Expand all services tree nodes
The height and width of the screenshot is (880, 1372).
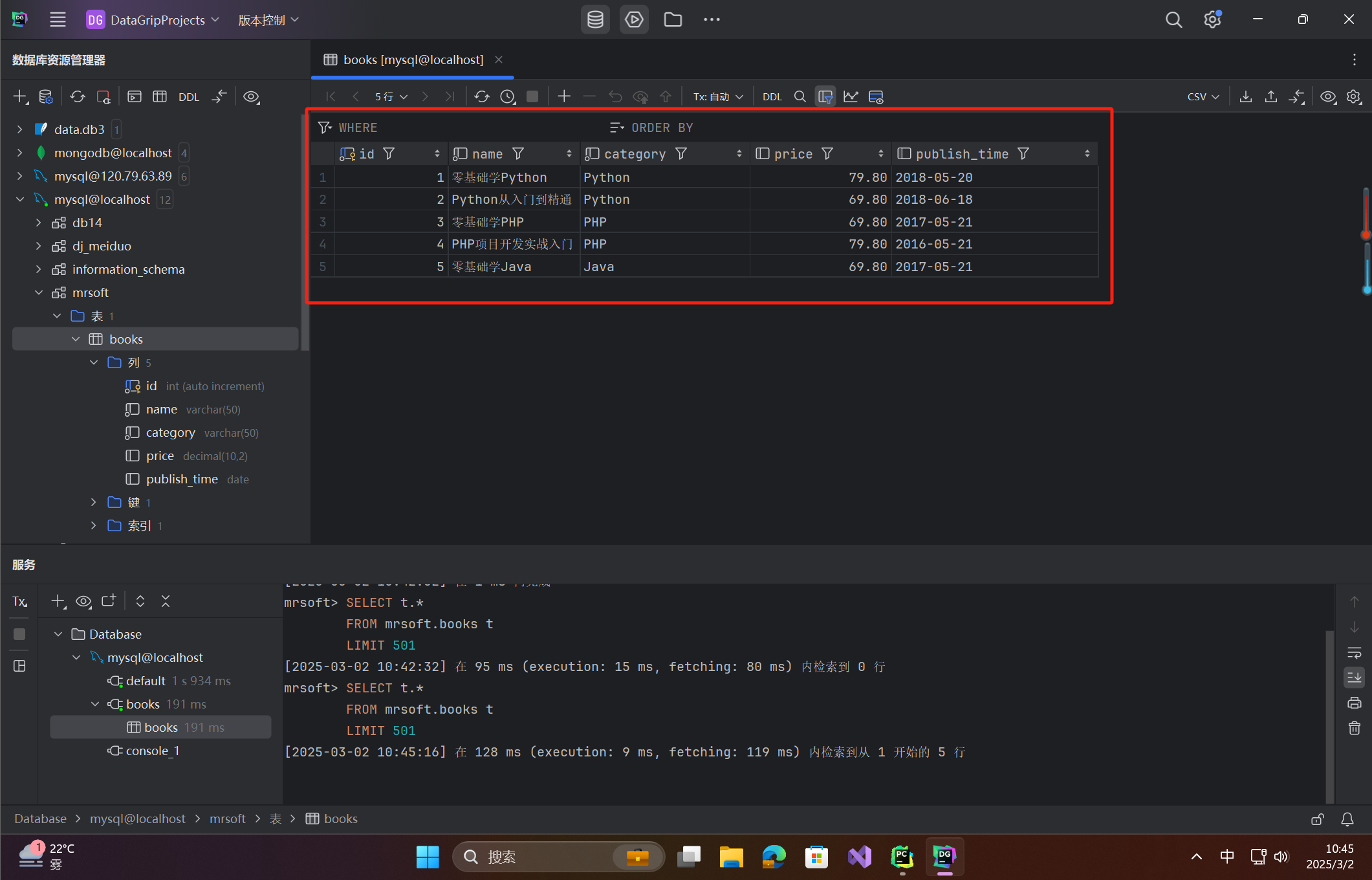(140, 601)
